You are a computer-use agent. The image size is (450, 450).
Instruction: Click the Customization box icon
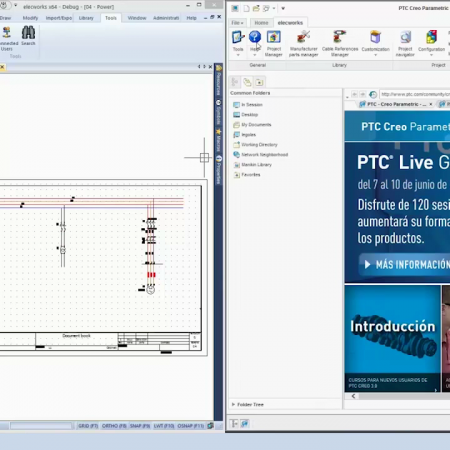click(375, 37)
